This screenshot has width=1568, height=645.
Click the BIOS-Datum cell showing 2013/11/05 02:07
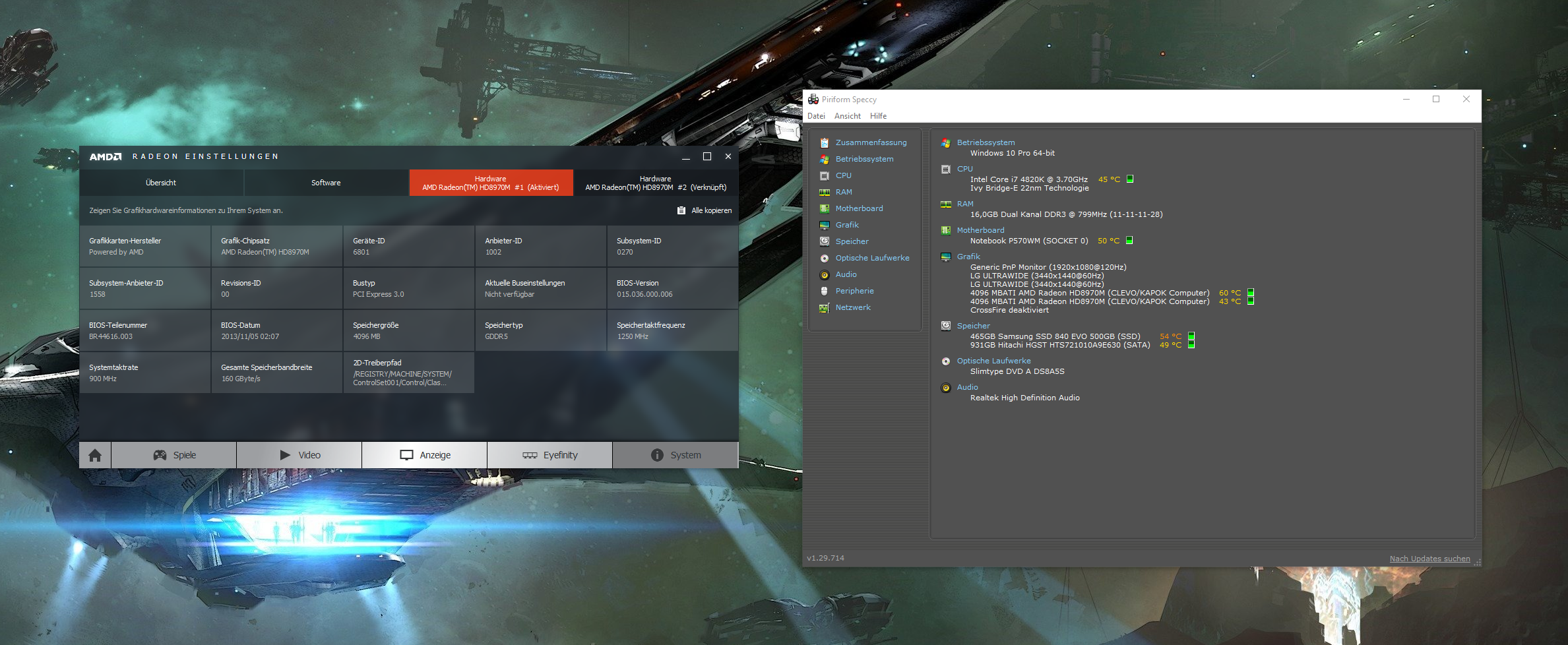(277, 330)
